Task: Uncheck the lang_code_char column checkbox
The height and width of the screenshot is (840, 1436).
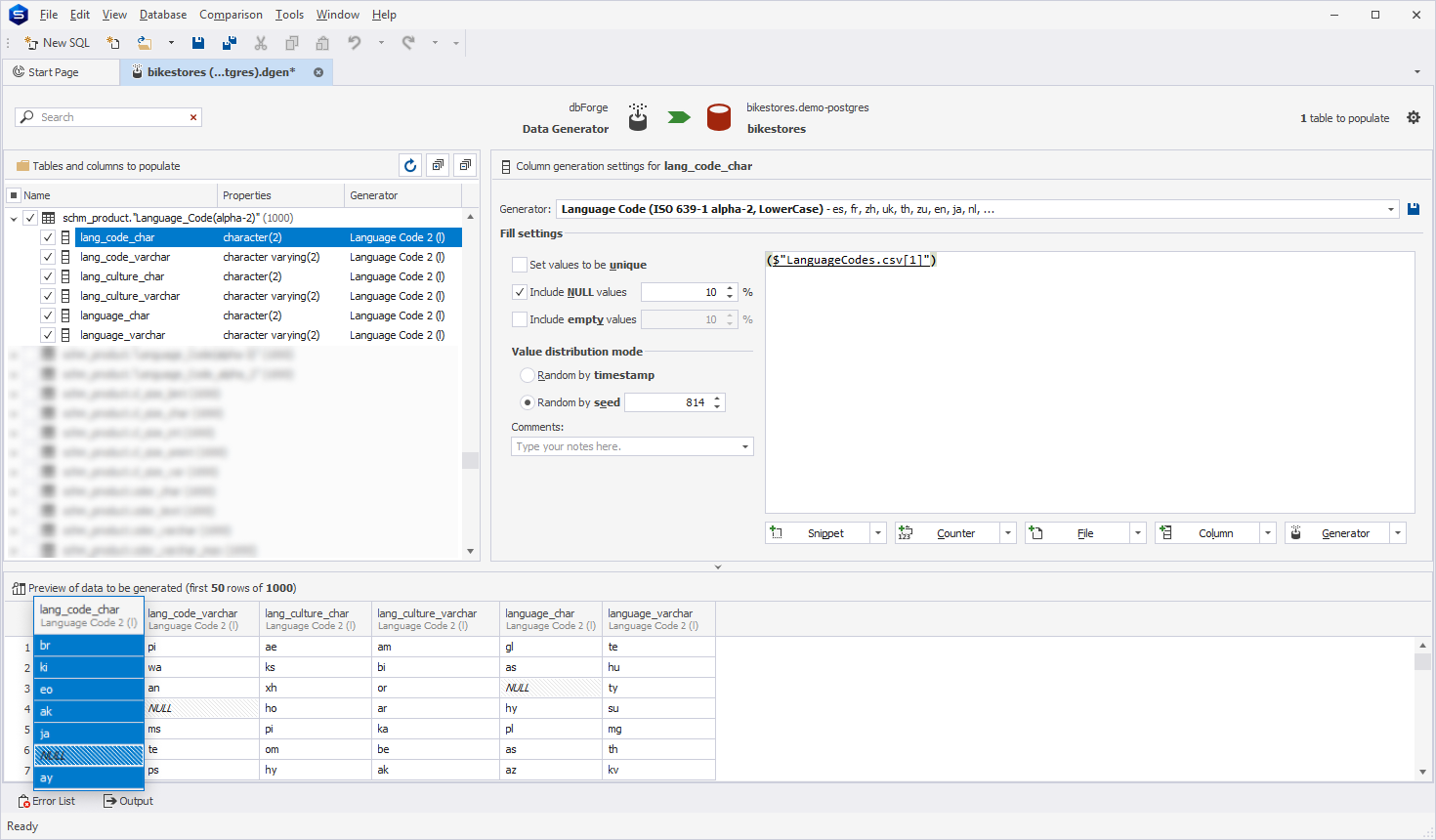Action: pos(48,237)
